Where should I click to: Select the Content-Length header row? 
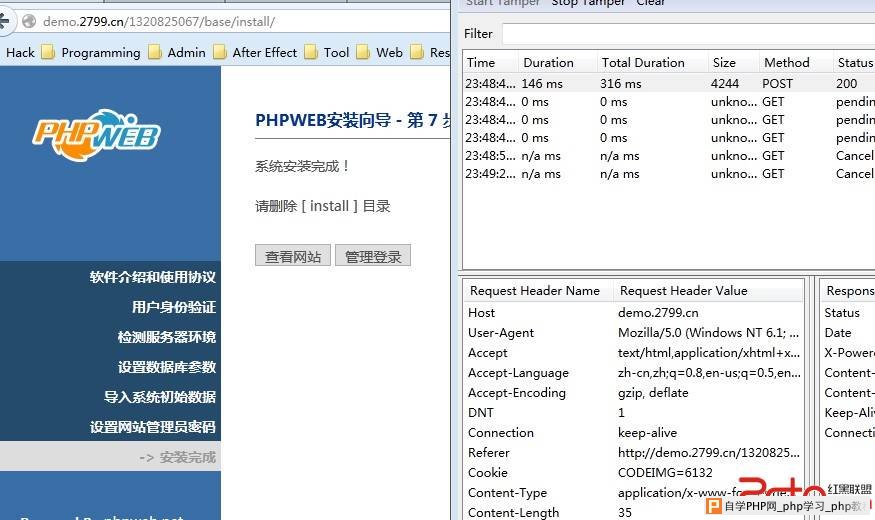point(633,513)
